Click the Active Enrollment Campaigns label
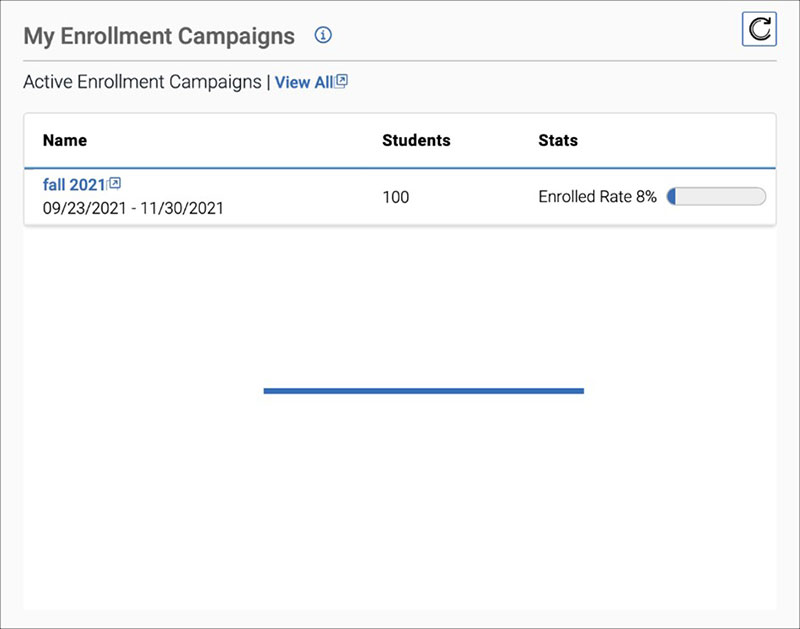The height and width of the screenshot is (629, 800). coord(140,82)
